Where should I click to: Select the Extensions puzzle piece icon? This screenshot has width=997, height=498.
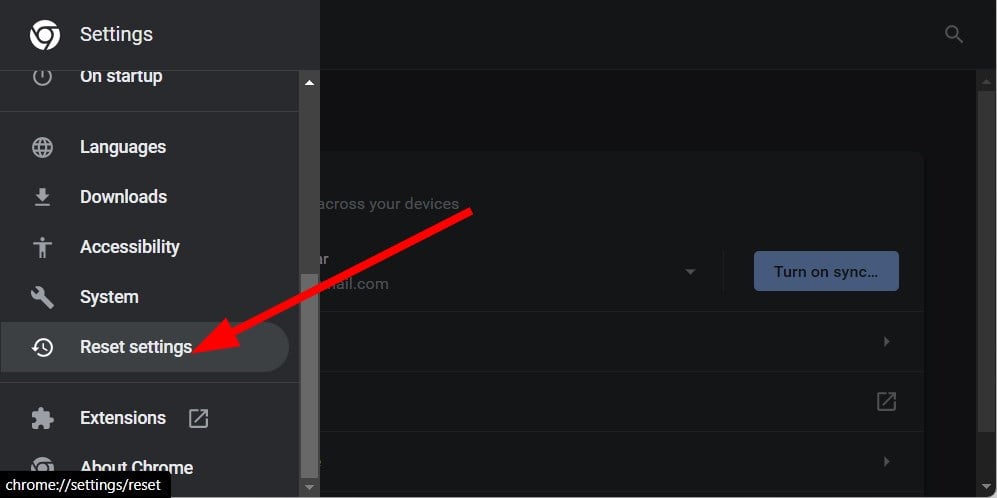(42, 418)
